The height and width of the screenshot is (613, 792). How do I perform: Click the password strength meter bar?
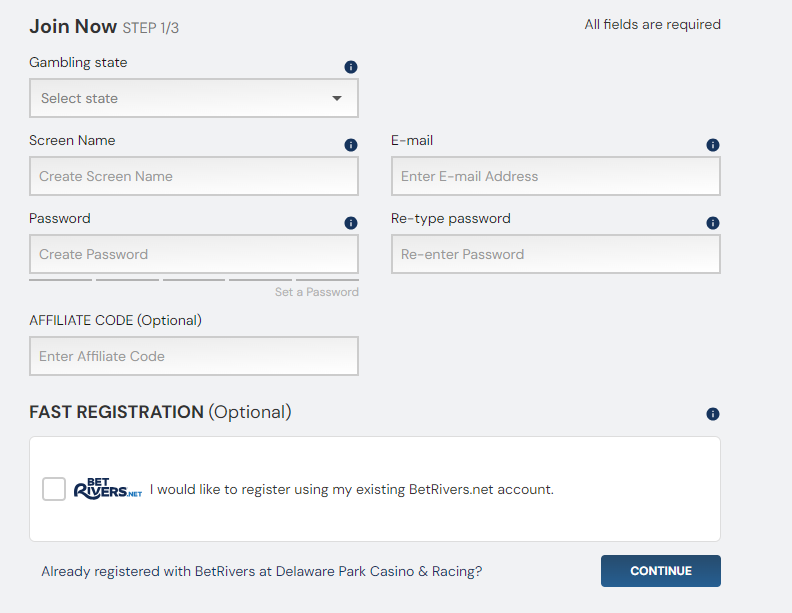194,280
